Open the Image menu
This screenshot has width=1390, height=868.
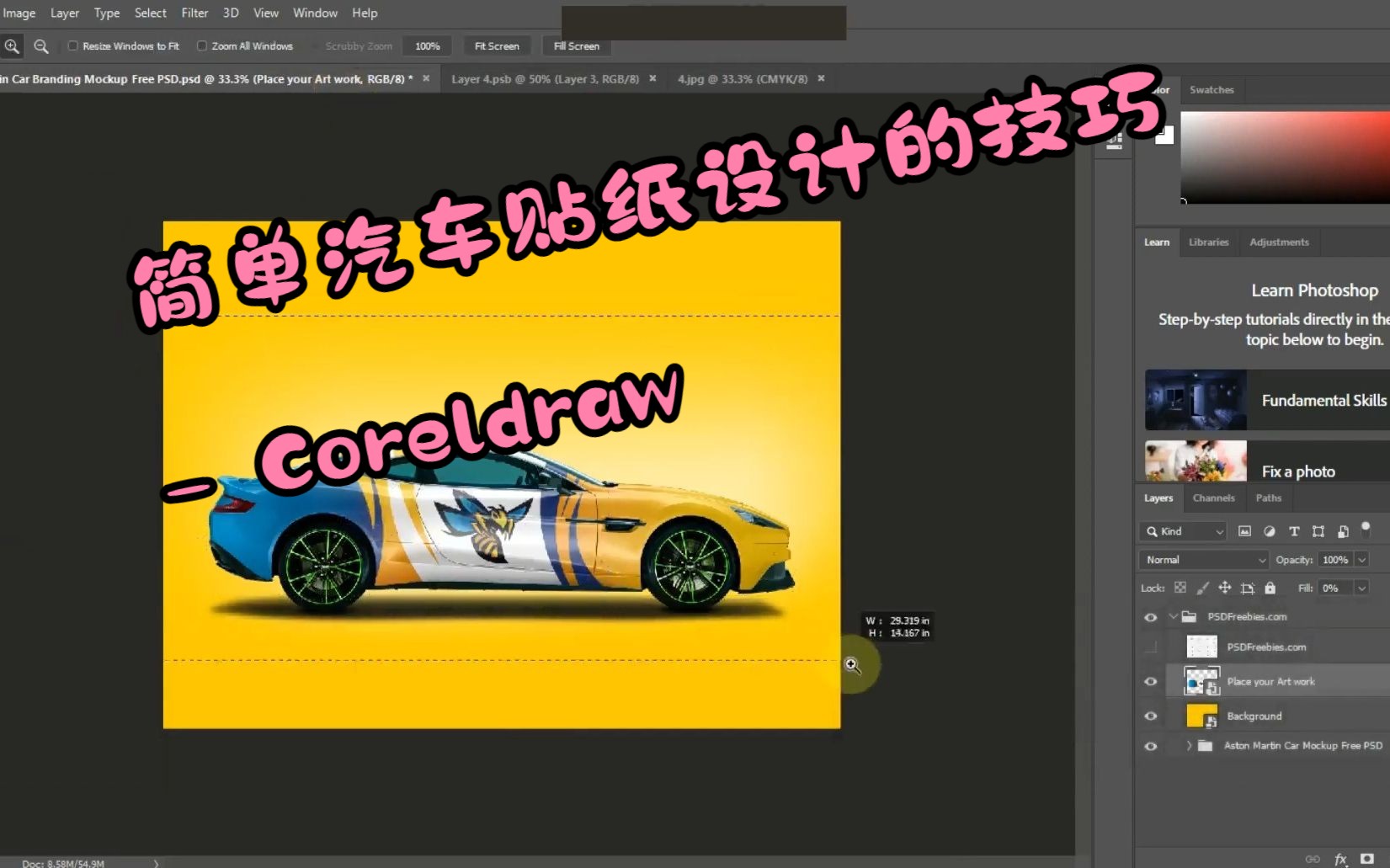pos(19,13)
